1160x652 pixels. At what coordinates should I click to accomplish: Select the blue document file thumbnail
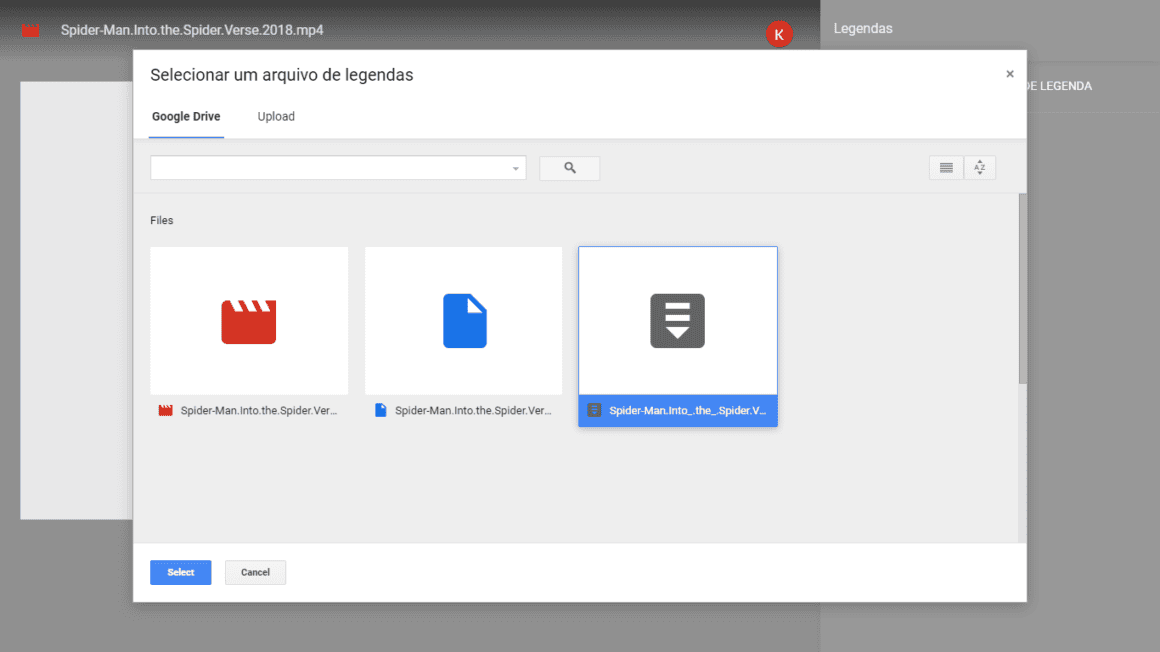click(464, 320)
